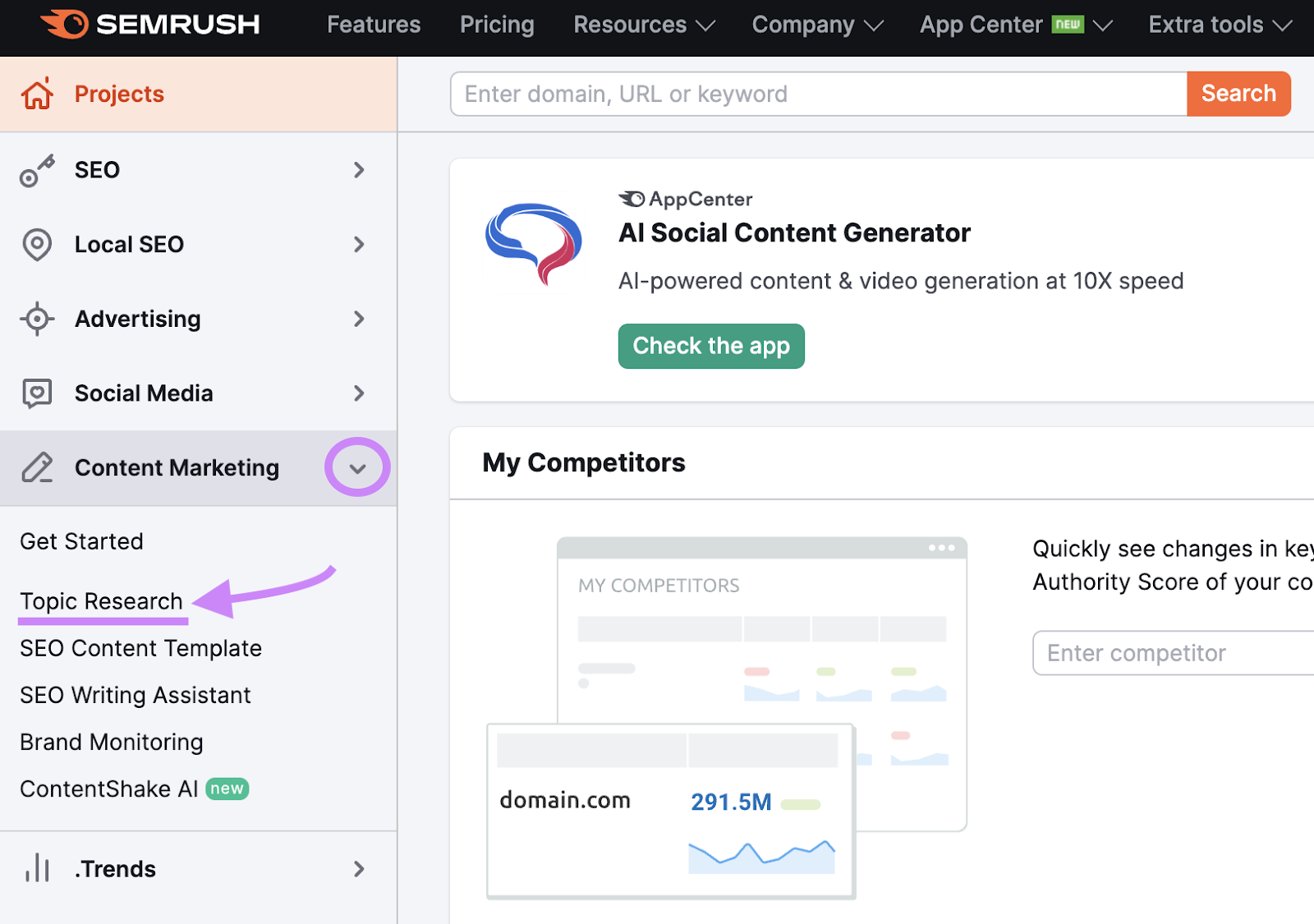
Task: Click the Social Media heart icon
Action: 37,393
